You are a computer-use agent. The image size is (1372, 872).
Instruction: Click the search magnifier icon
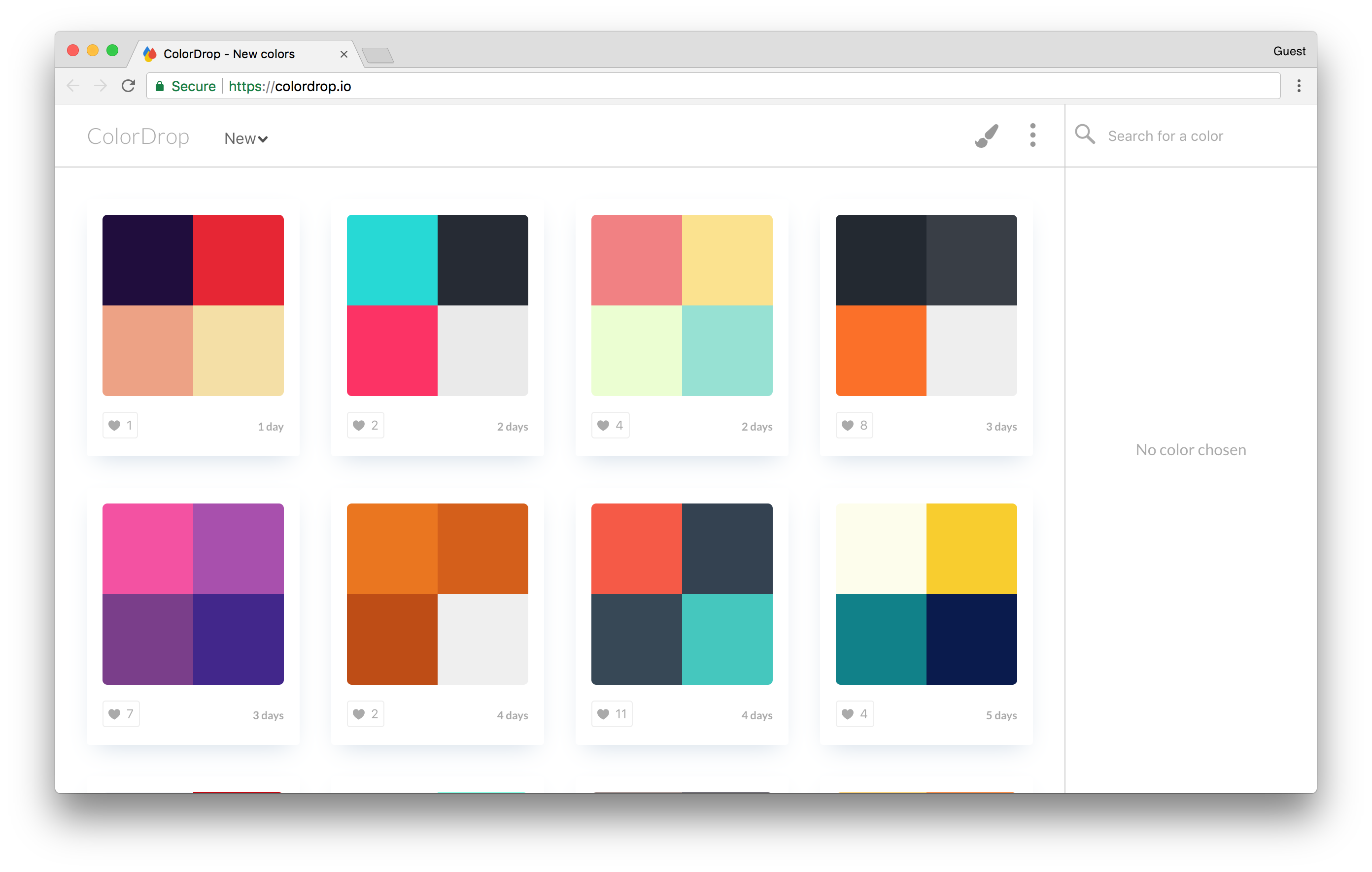[x=1084, y=135]
